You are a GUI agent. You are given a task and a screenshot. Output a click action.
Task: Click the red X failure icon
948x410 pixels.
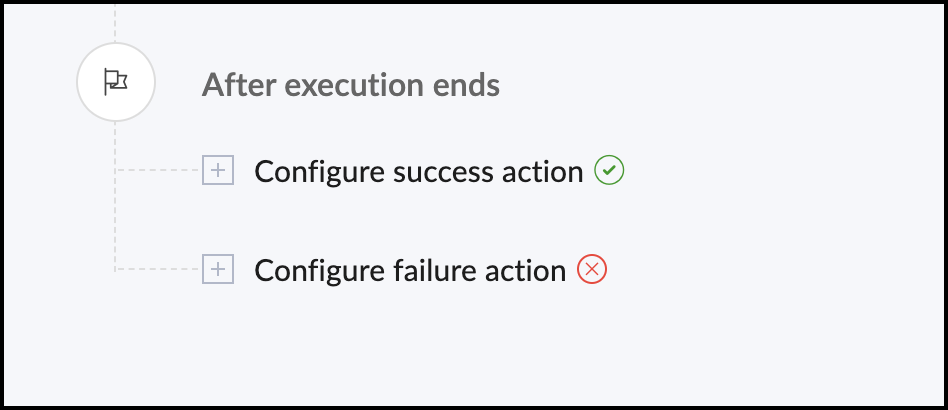click(x=592, y=269)
